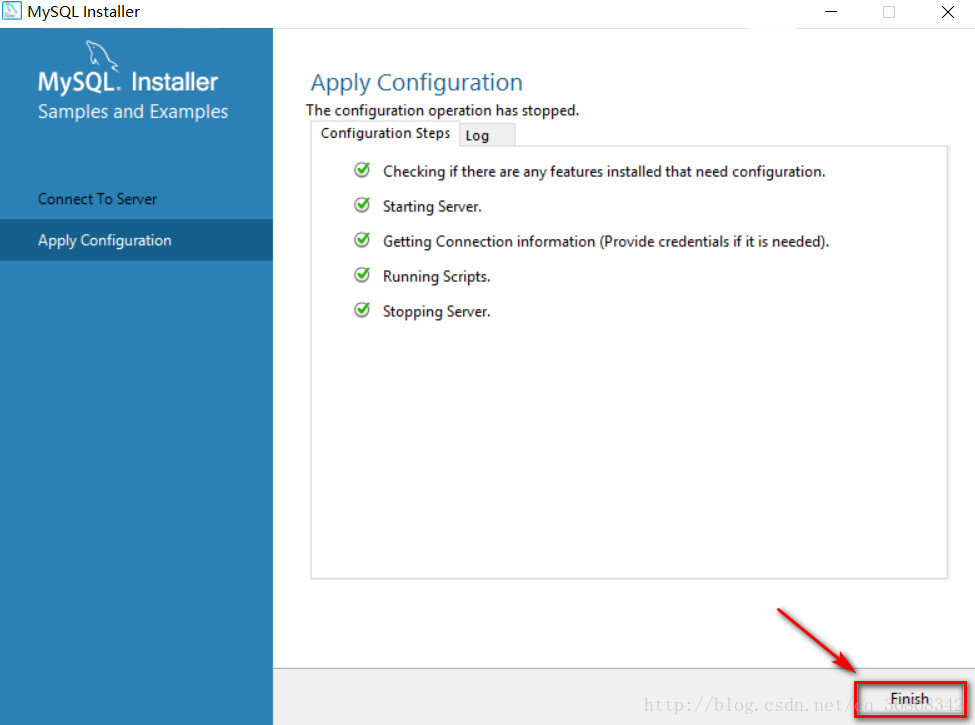This screenshot has height=725, width=975.
Task: Close the MySQL Installer window
Action: coord(948,12)
